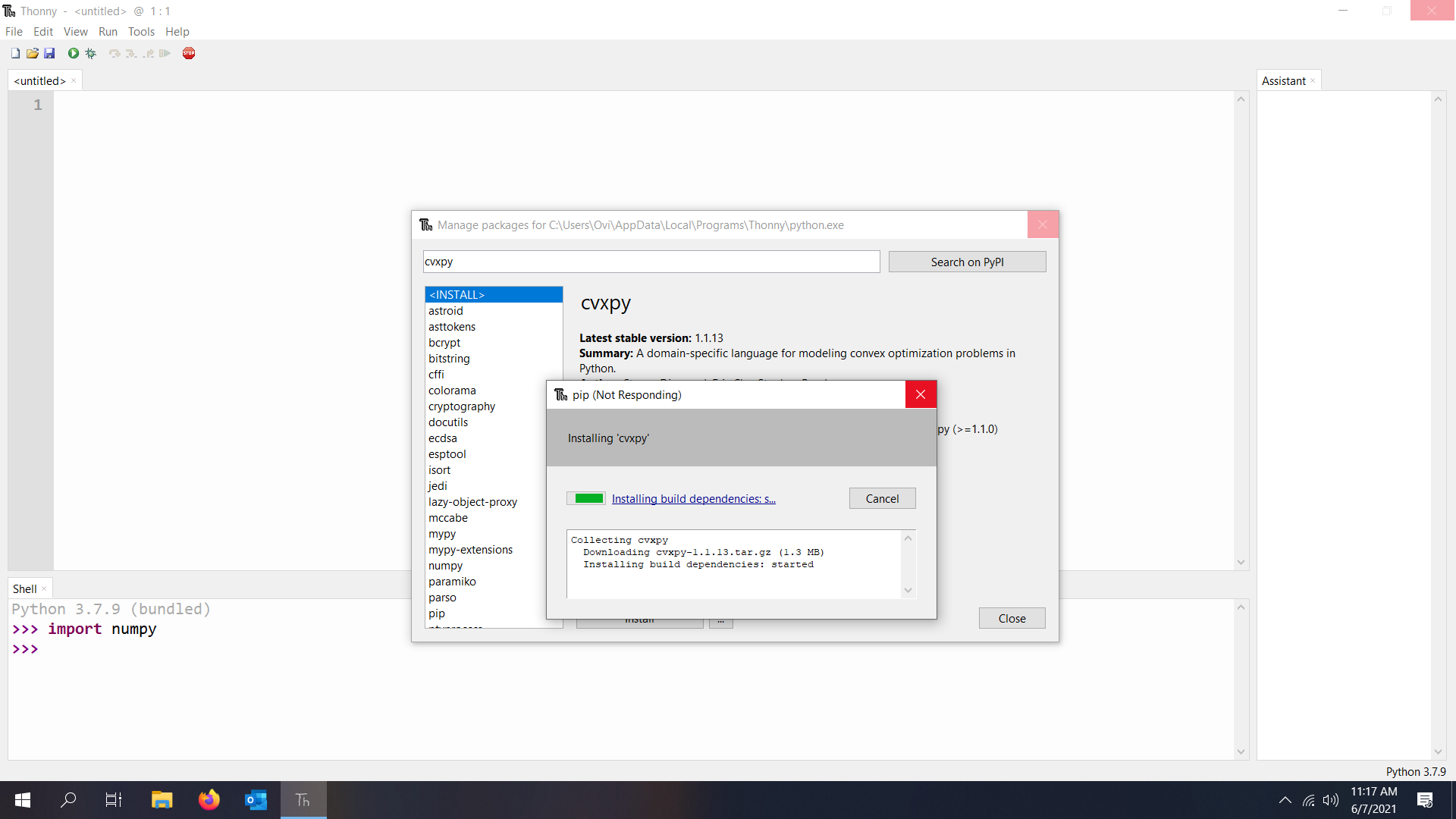Select mypy-extensions from the list
Viewport: 1456px width, 819px height.
471,549
